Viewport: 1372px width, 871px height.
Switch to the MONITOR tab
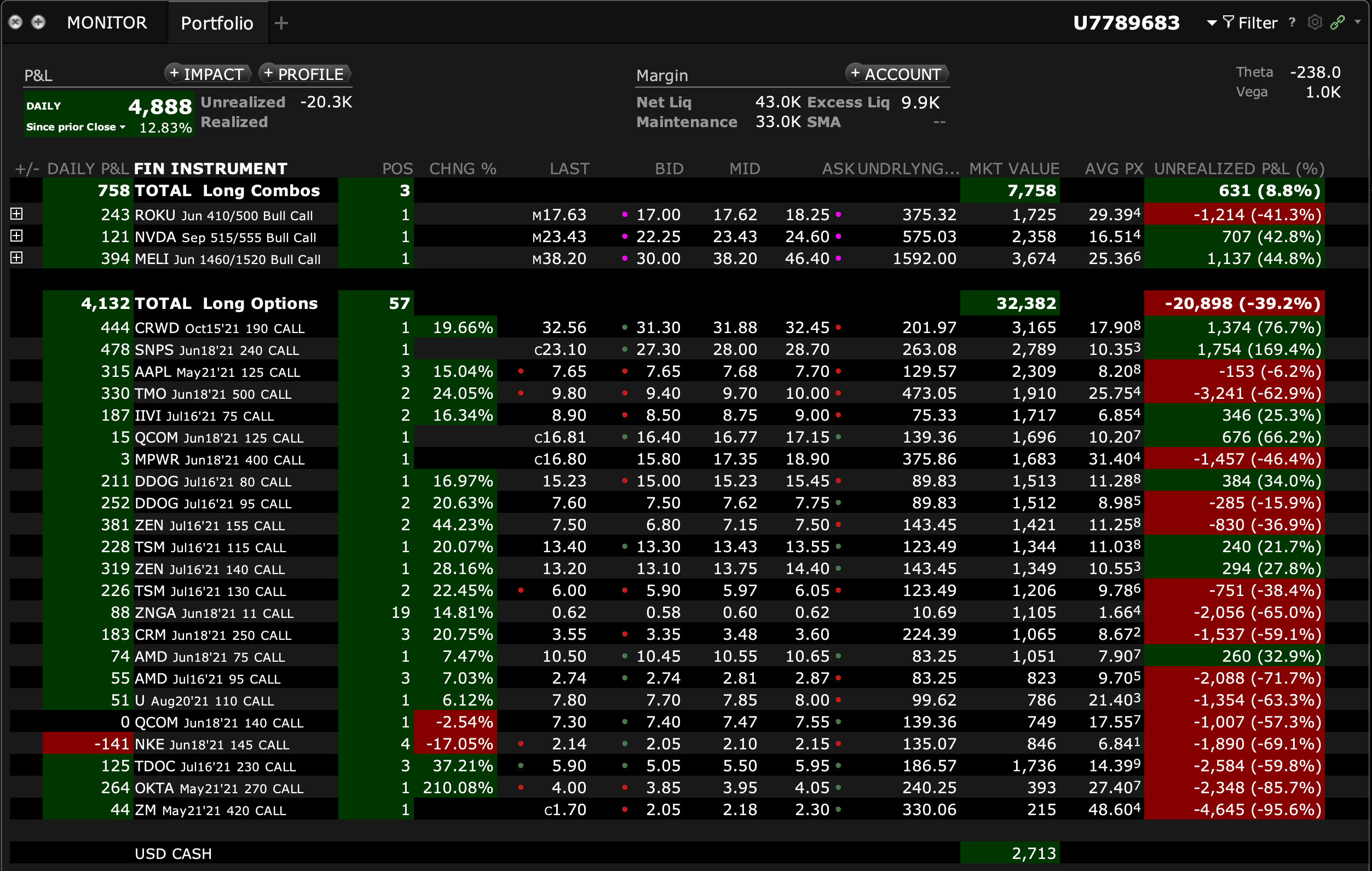pos(107,22)
